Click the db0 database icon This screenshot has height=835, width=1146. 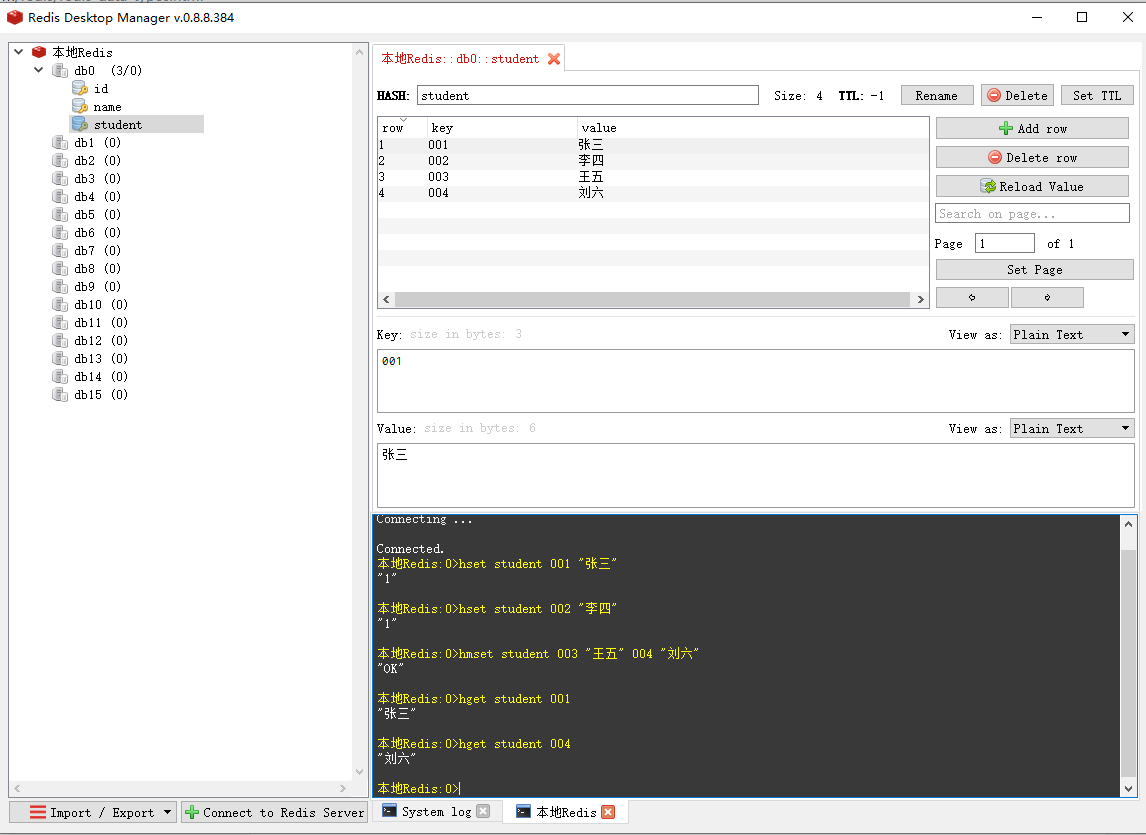[60, 70]
